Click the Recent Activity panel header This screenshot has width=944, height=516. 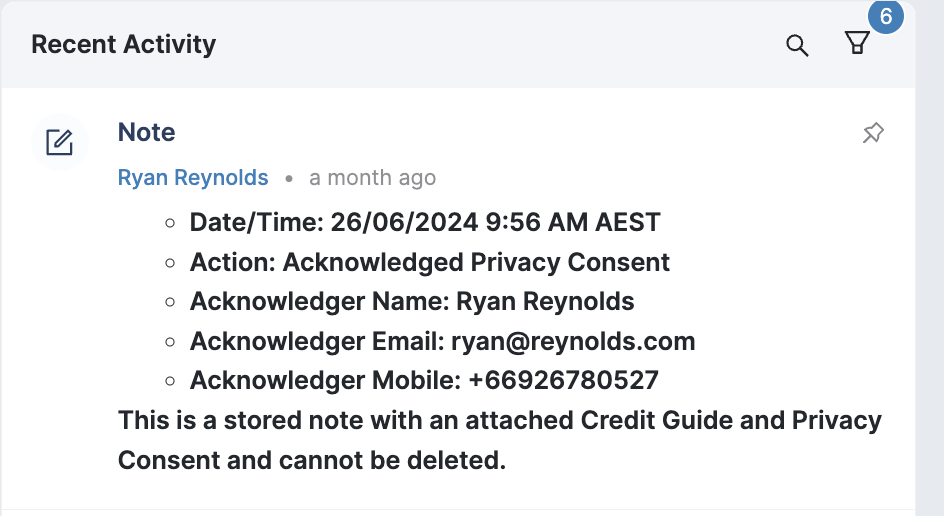[x=124, y=45]
